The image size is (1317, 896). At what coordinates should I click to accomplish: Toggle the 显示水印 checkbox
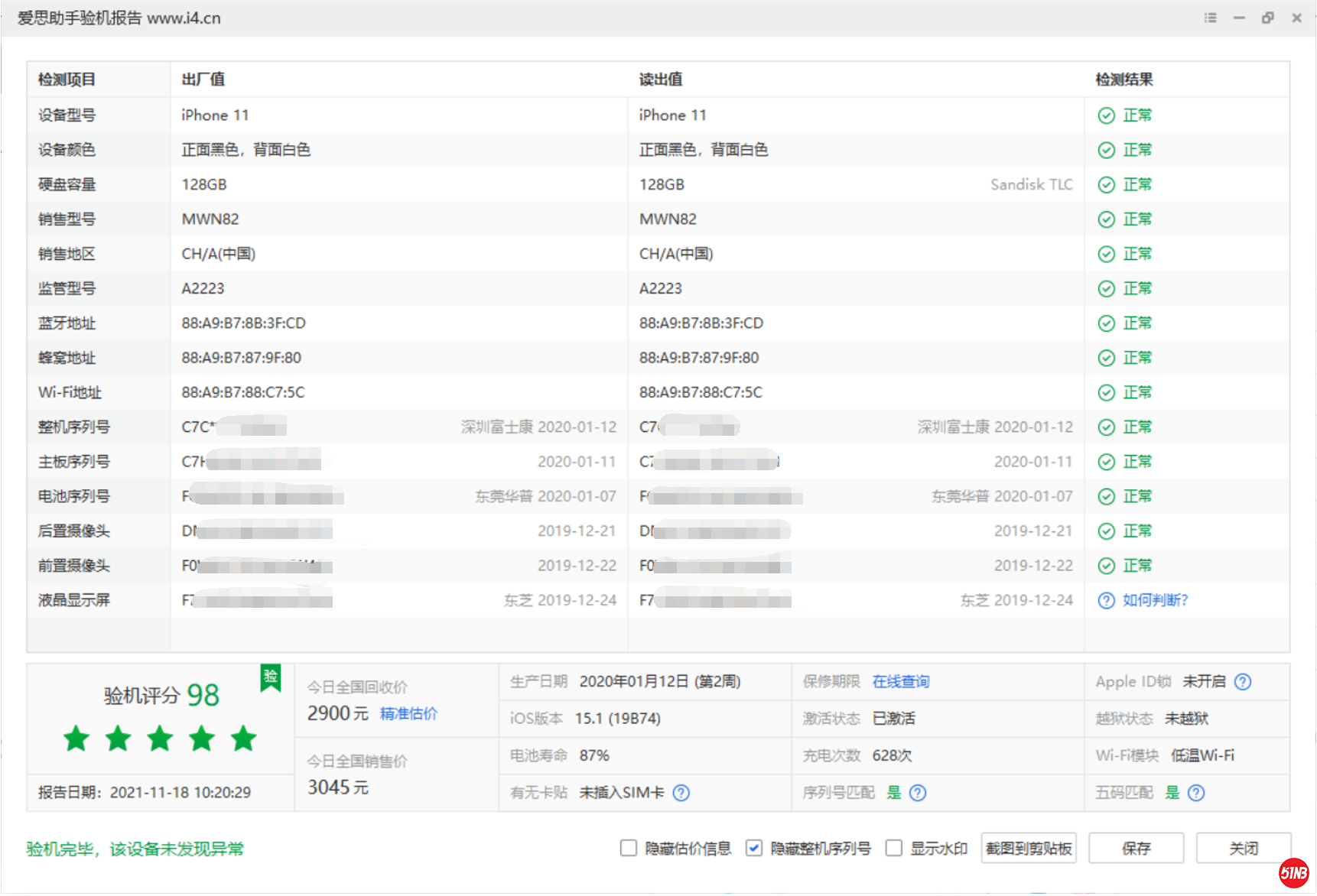893,849
